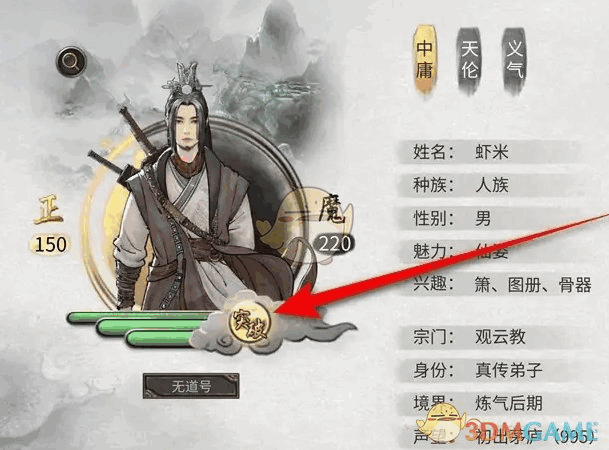Click the 姓名 虾米 name row

click(491, 152)
